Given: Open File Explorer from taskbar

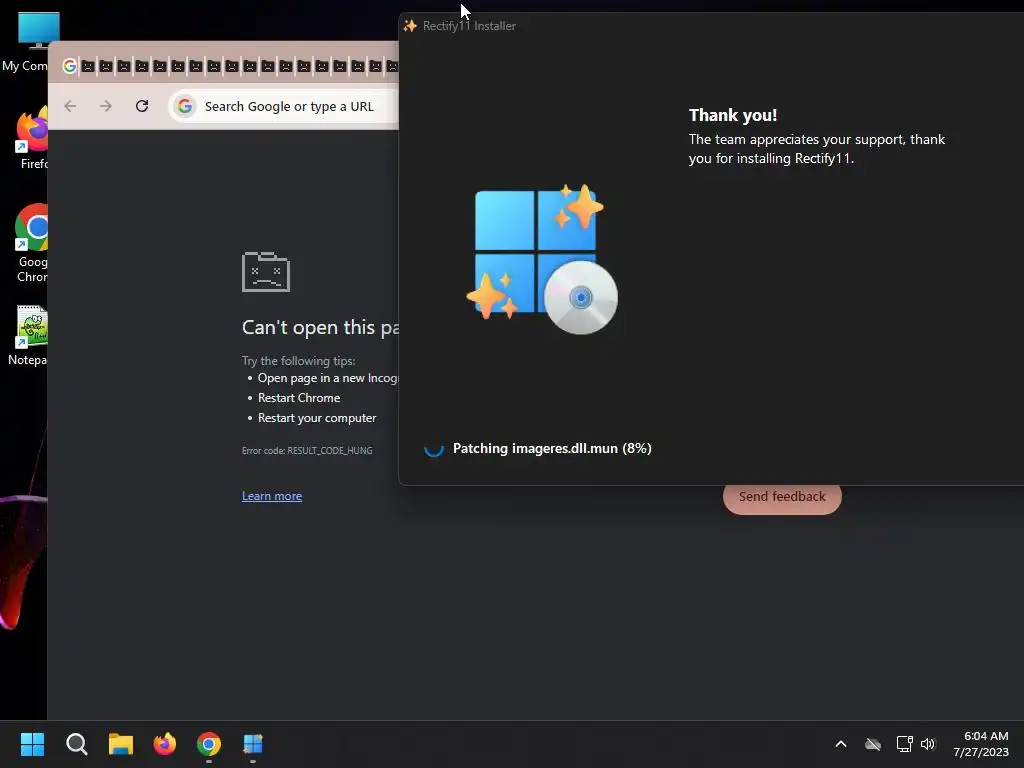Looking at the screenshot, I should pos(121,744).
